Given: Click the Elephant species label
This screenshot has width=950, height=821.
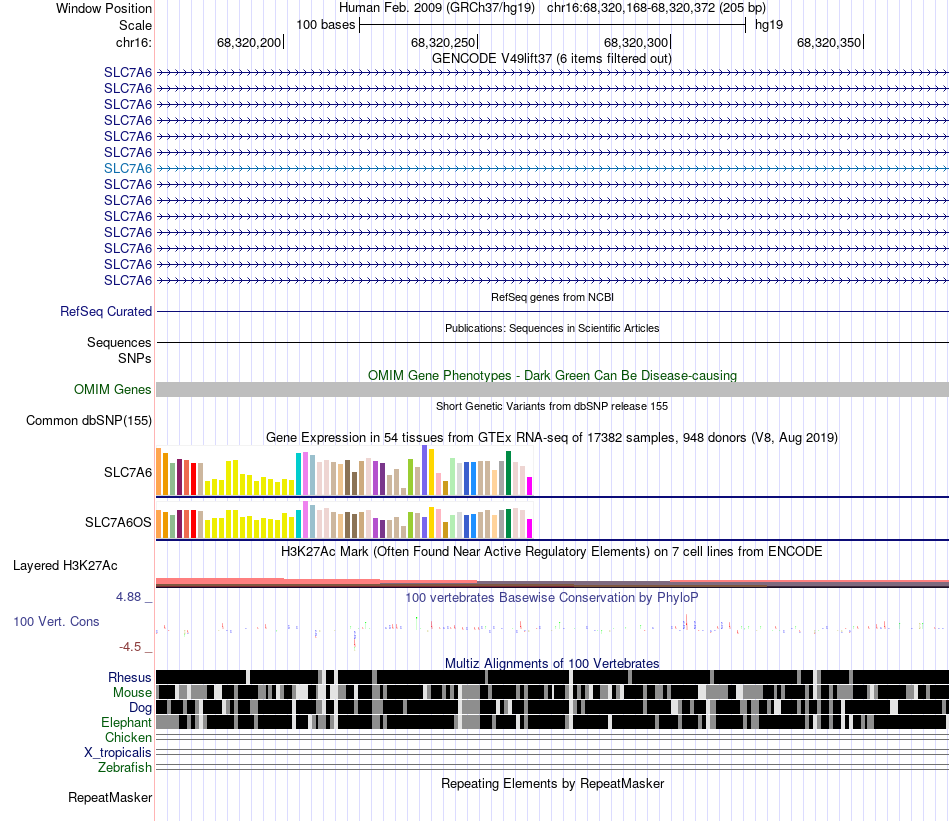Looking at the screenshot, I should click(126, 722).
